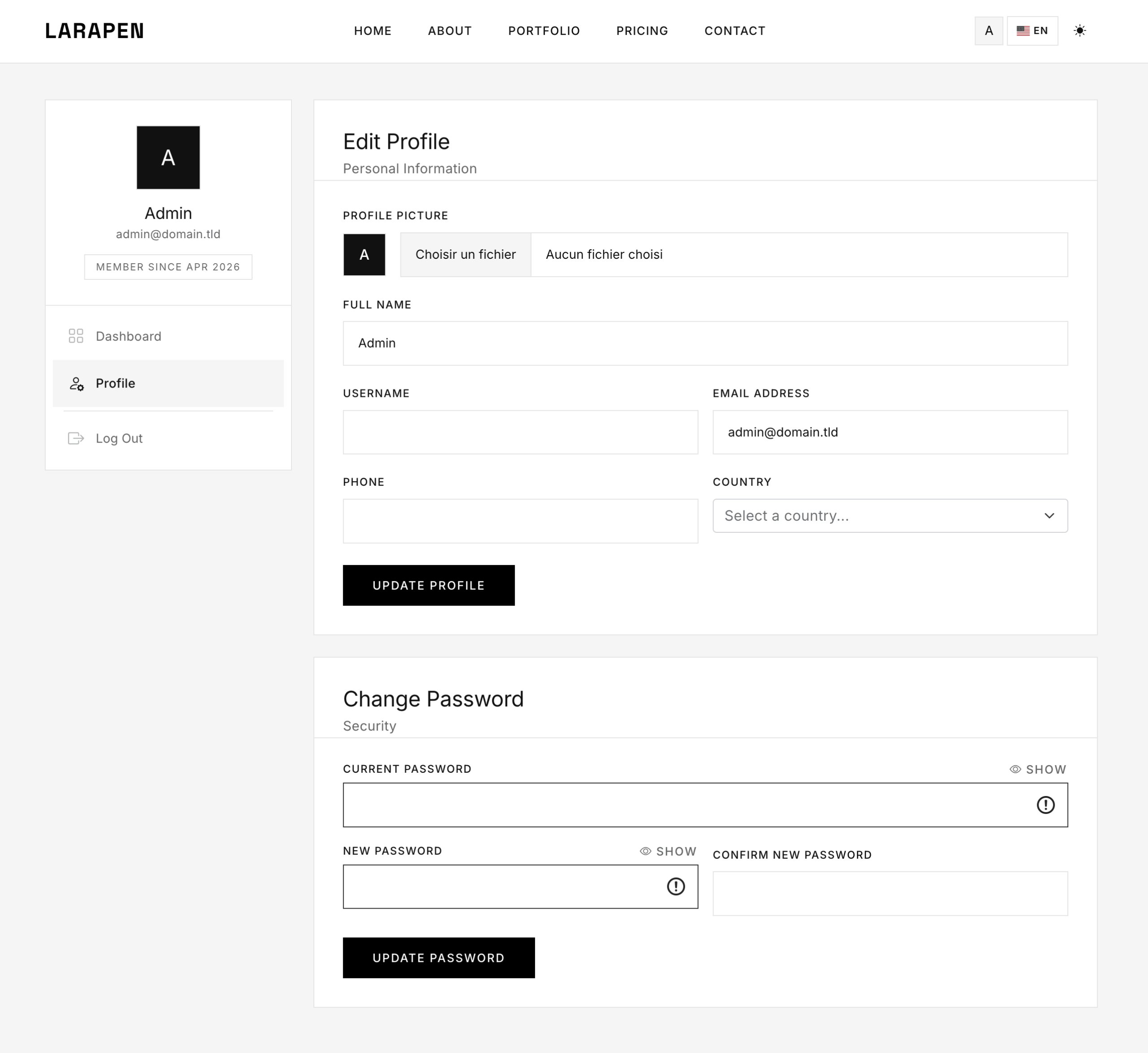The image size is (1148, 1053).
Task: Go to the Portfolio nav item
Action: [544, 31]
